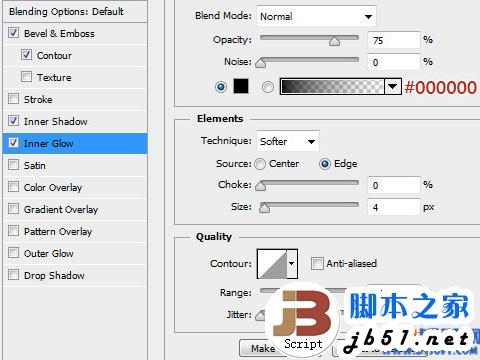Viewport: 480px width, 360px height.
Task: Open the Blend Mode dropdown
Action: [316, 16]
